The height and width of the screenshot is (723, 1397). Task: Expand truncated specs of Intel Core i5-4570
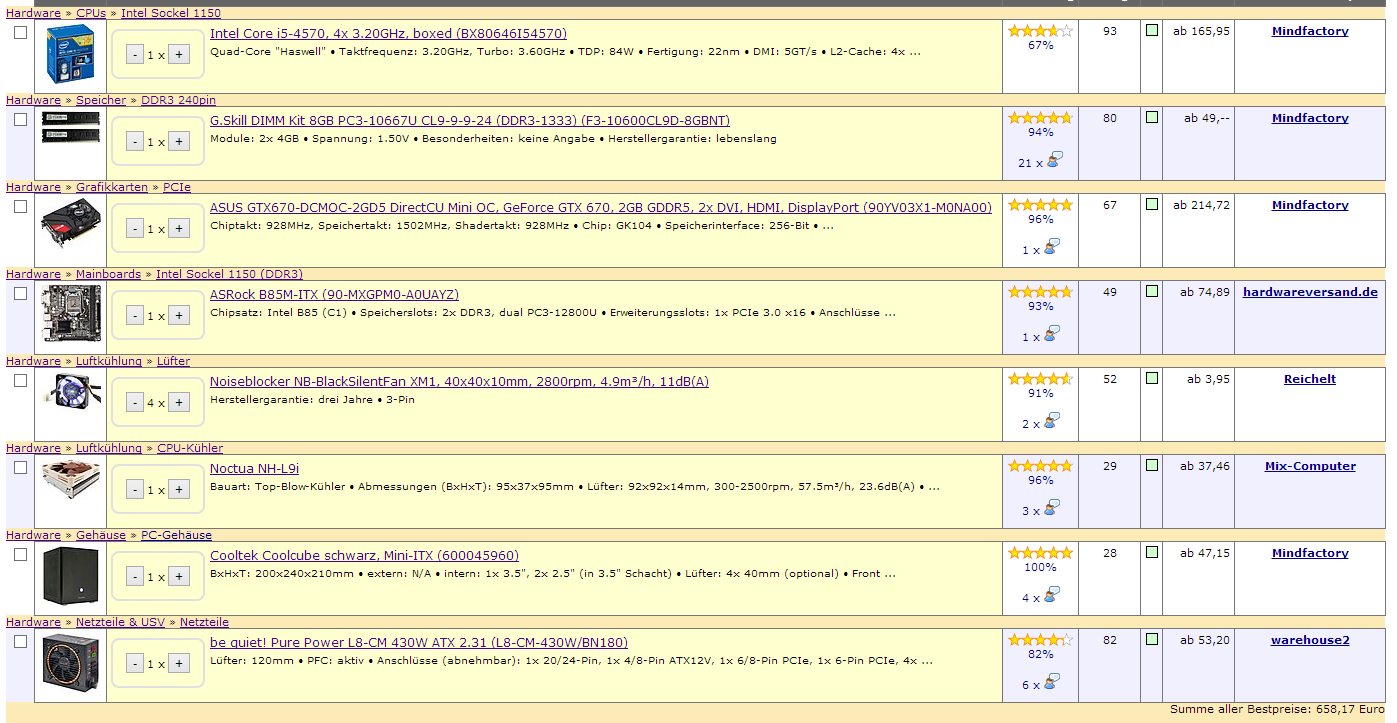coord(915,52)
